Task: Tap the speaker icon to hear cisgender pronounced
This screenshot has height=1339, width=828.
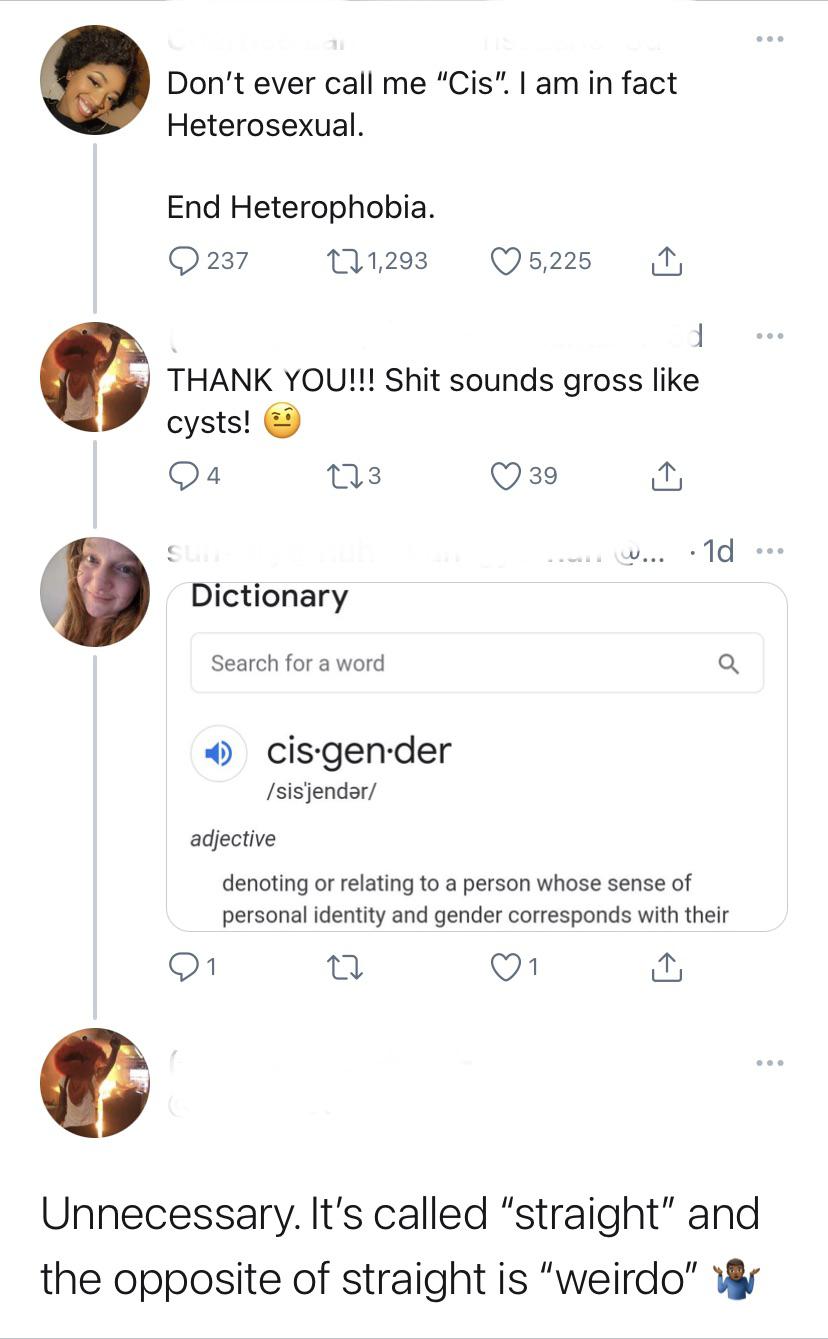Action: coord(219,753)
